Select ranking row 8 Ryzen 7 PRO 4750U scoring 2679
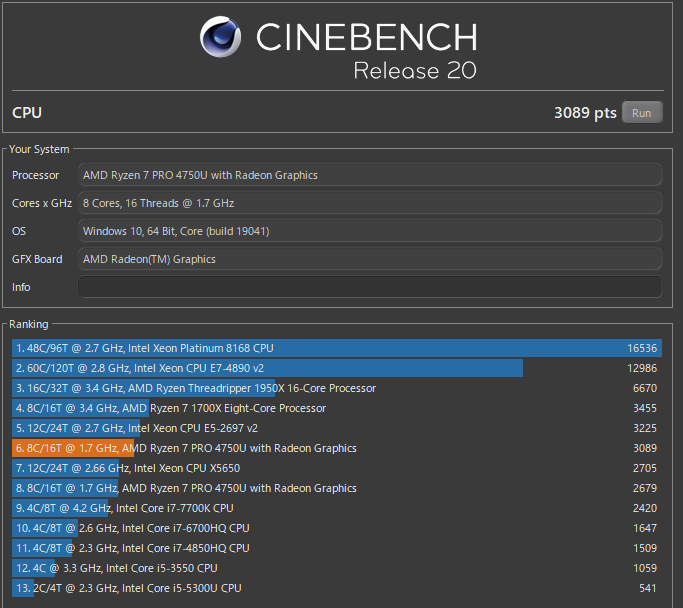The height and width of the screenshot is (608, 683). coord(337,488)
